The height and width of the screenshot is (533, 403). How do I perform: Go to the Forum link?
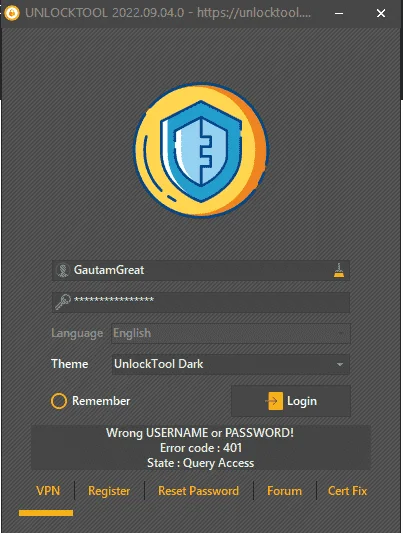[284, 491]
